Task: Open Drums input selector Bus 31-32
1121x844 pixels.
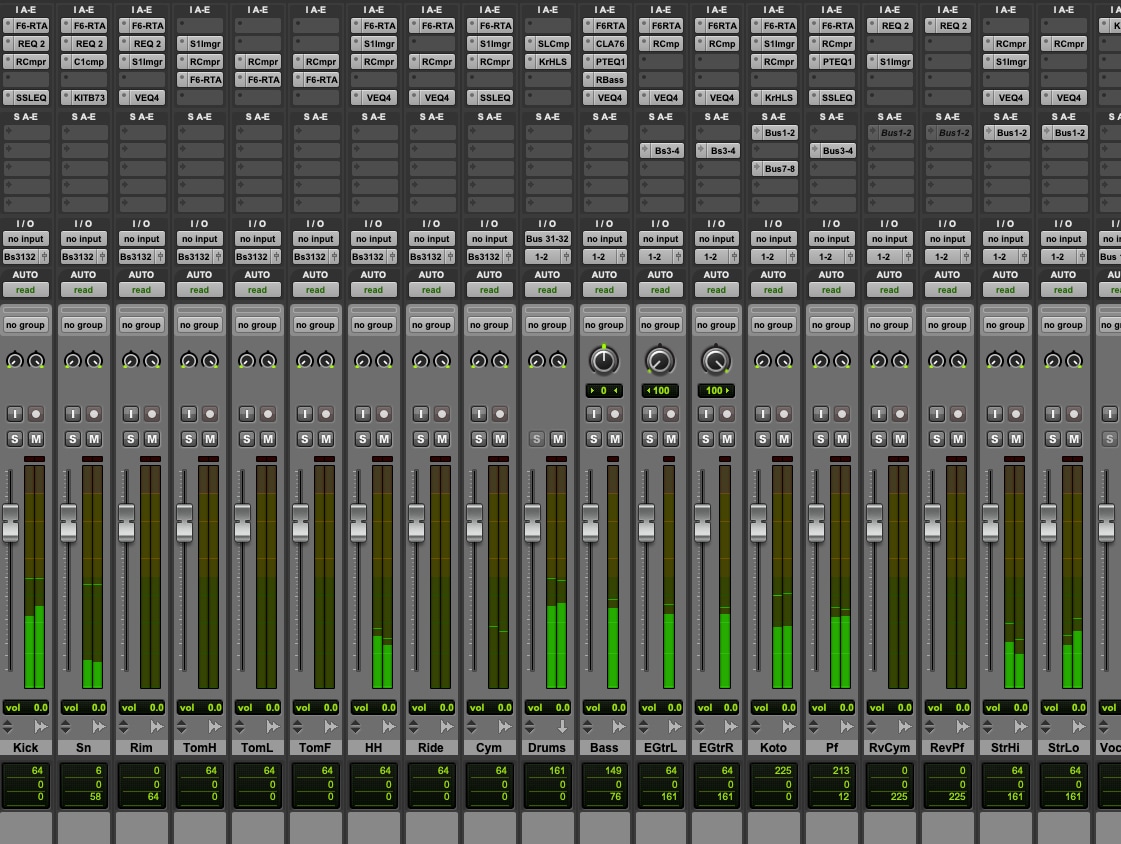Action: click(x=547, y=239)
